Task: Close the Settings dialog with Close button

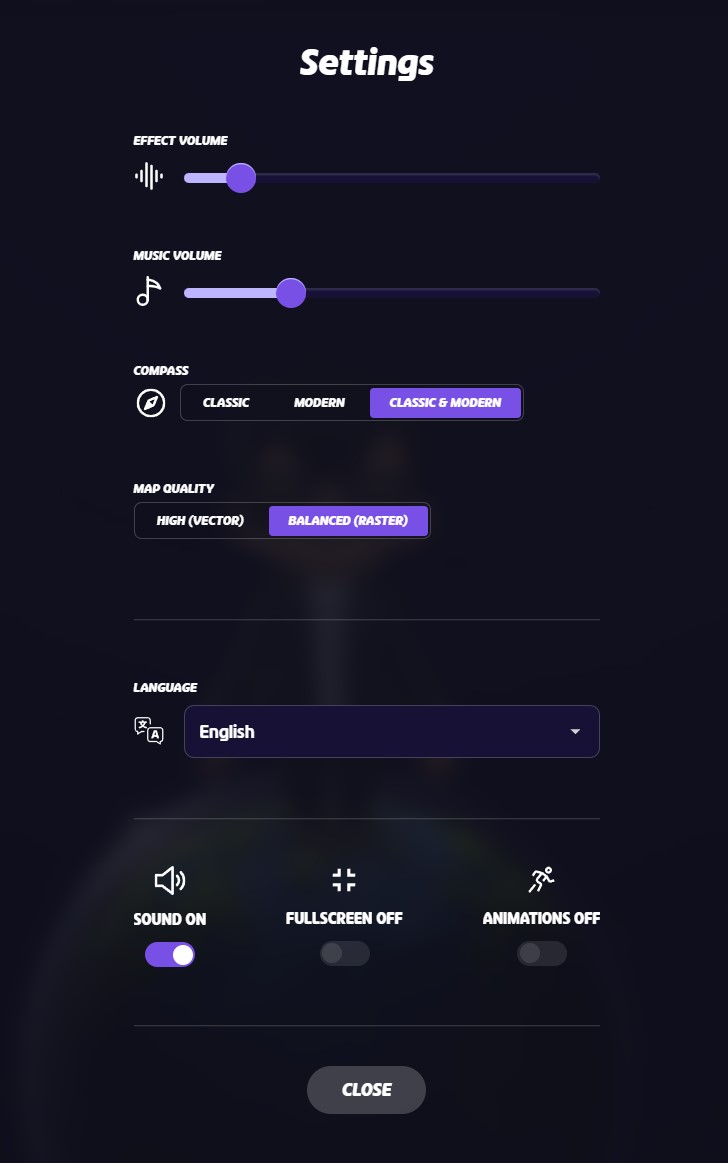Action: pyautogui.click(x=366, y=1090)
